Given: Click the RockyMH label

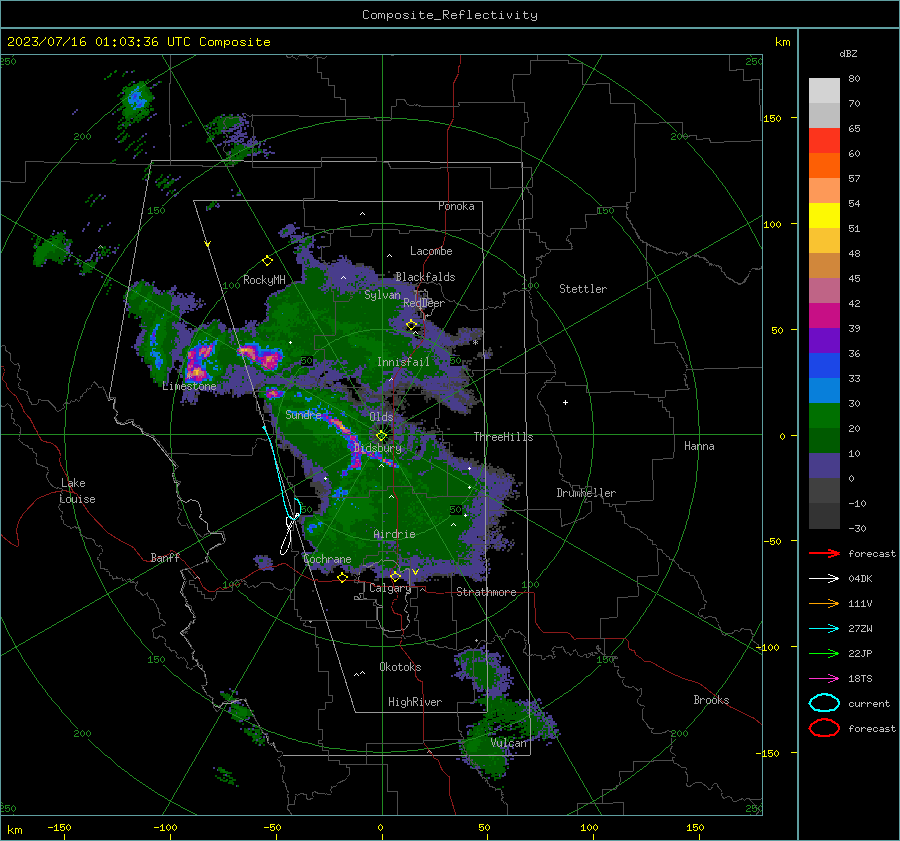Looking at the screenshot, I should click(x=264, y=280).
